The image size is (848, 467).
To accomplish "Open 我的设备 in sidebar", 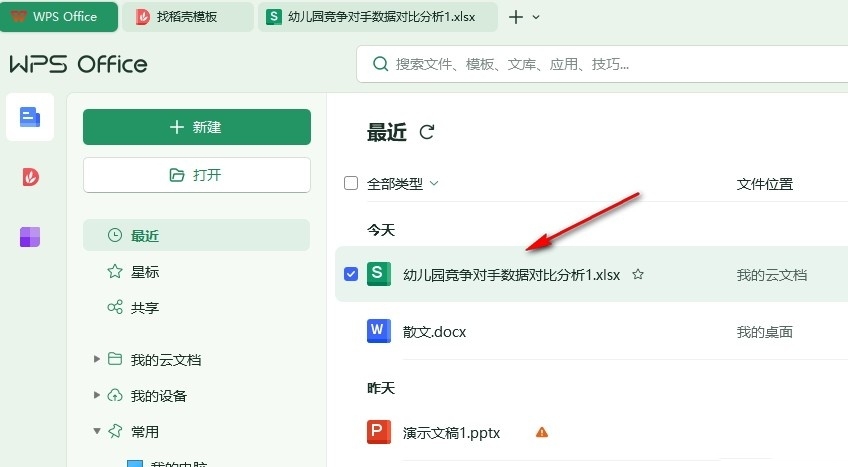I will point(158,396).
